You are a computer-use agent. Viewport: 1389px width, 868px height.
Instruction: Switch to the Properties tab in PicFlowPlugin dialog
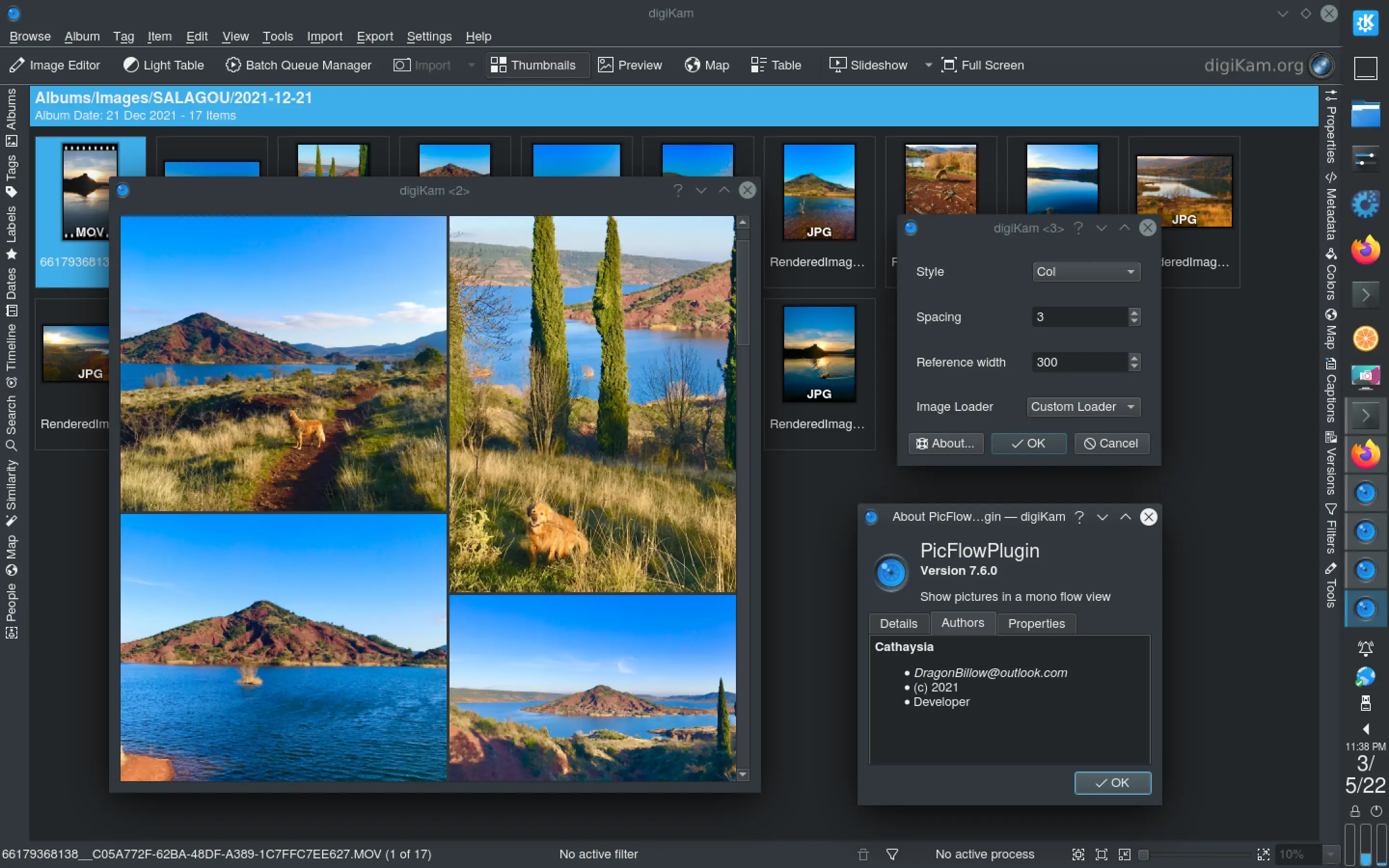click(x=1036, y=624)
